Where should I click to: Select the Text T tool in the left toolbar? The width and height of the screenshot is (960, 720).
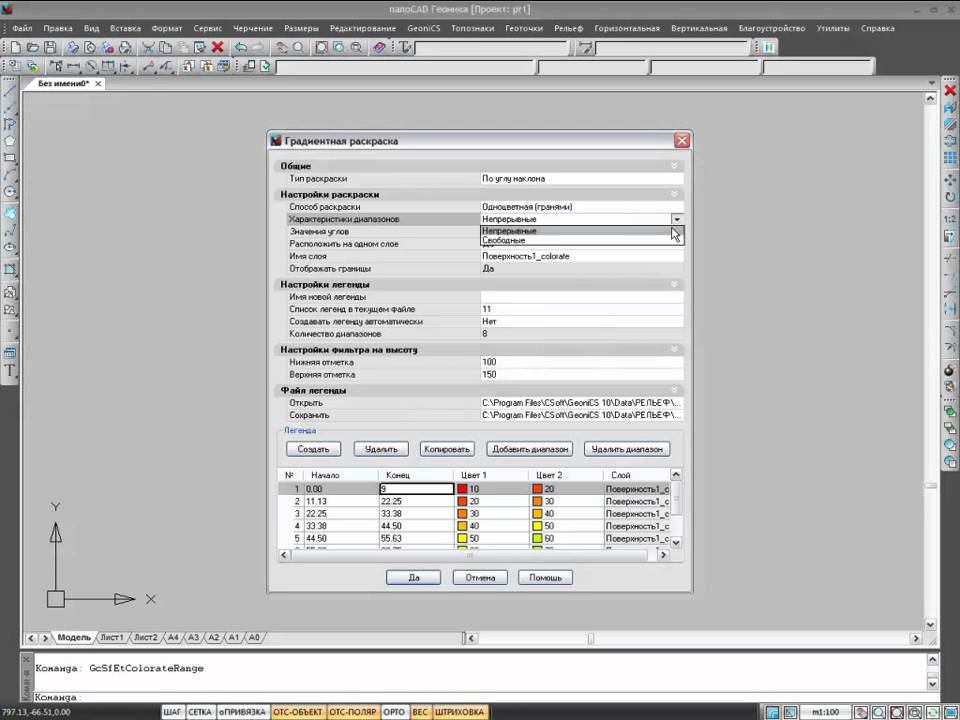10,370
